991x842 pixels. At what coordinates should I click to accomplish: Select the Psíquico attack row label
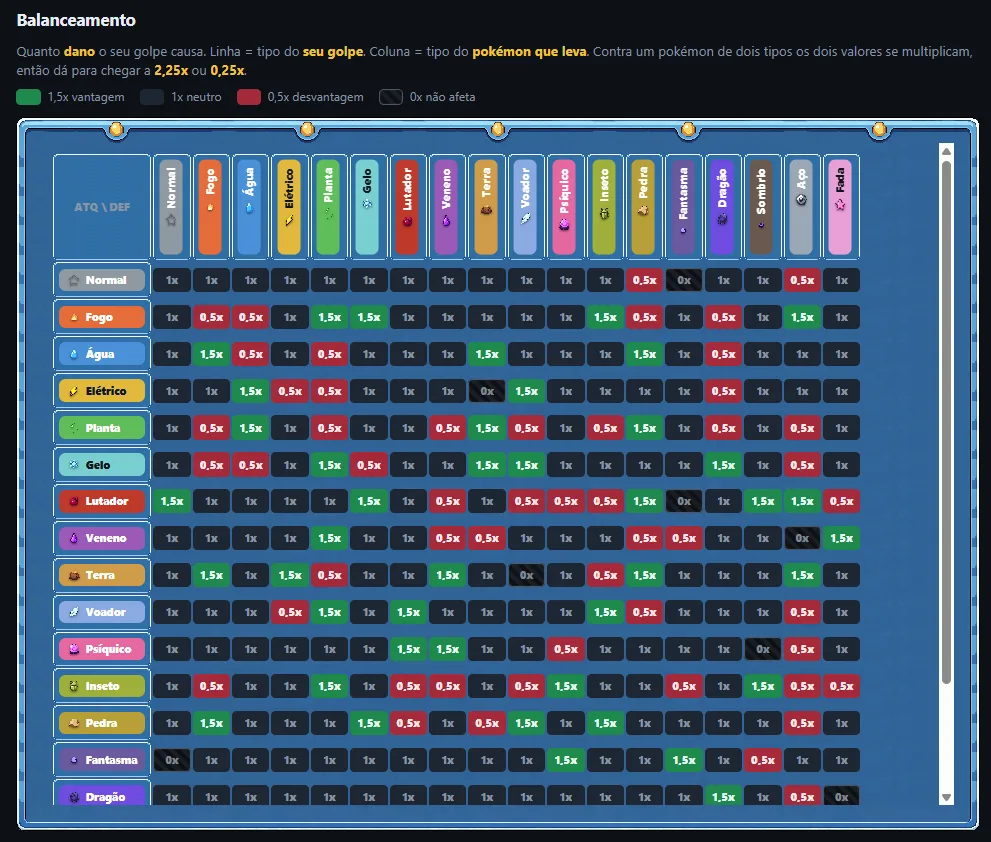102,649
